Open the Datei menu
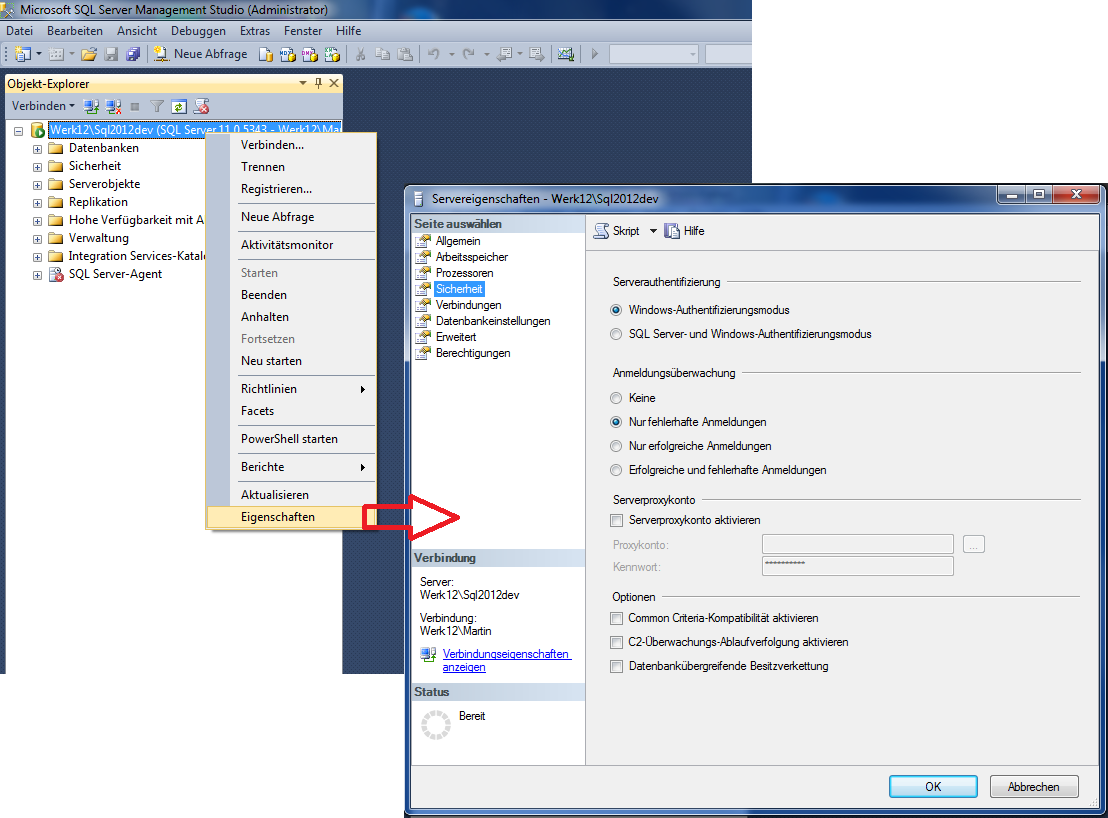 [20, 31]
